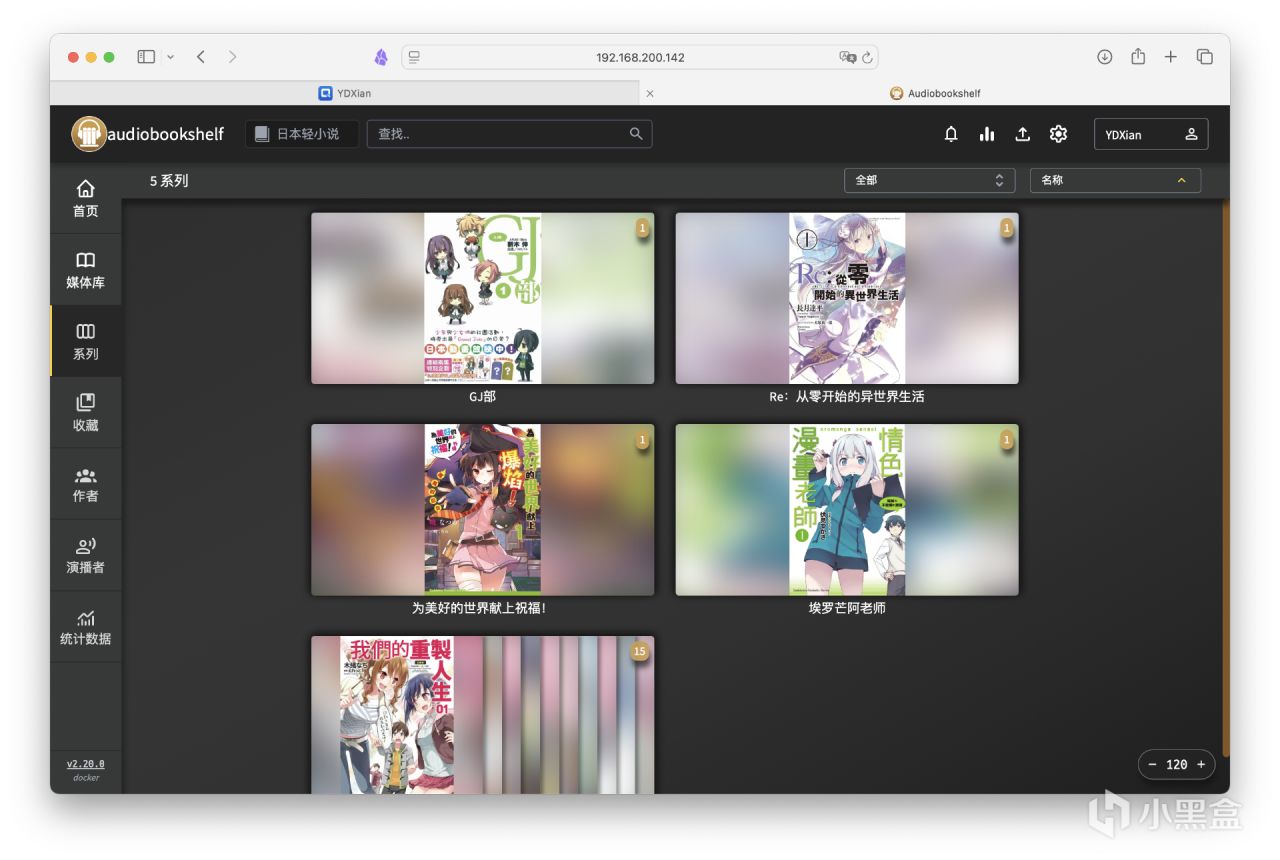Increase cover size with plus button

(x=1201, y=764)
